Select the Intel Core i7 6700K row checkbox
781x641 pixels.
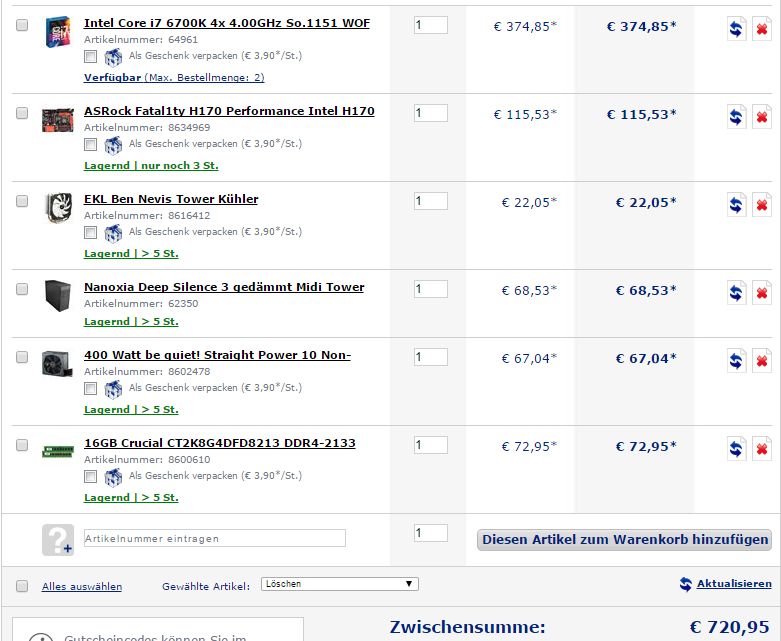click(22, 25)
